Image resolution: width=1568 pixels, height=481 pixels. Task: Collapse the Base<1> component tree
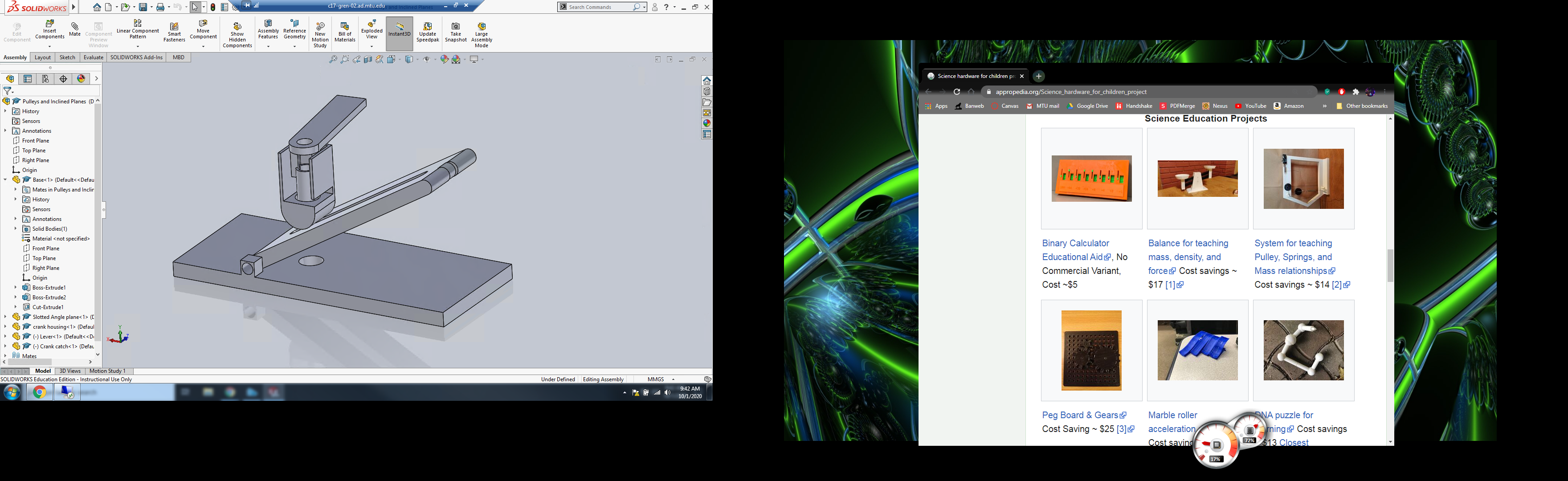[5, 180]
